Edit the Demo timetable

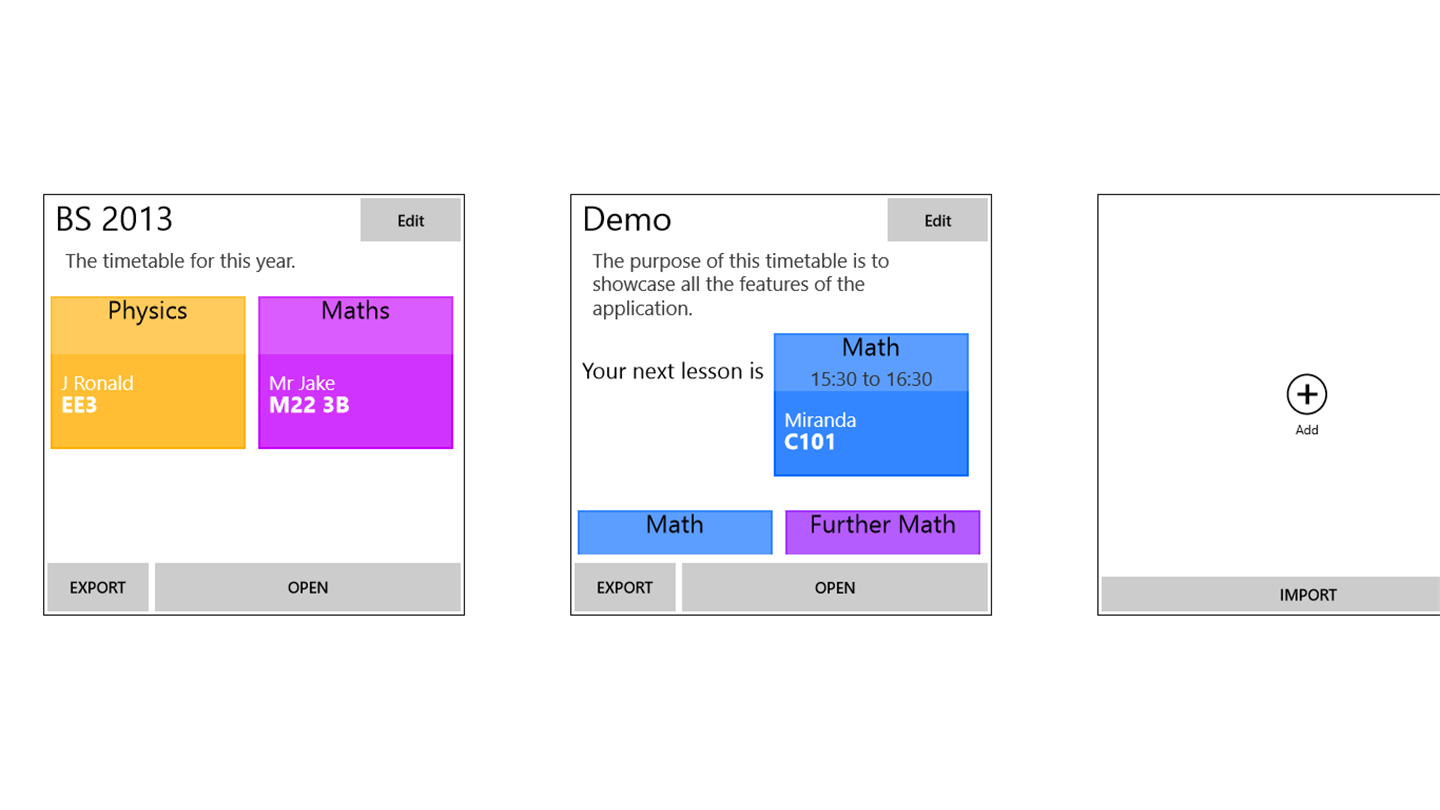coord(937,220)
